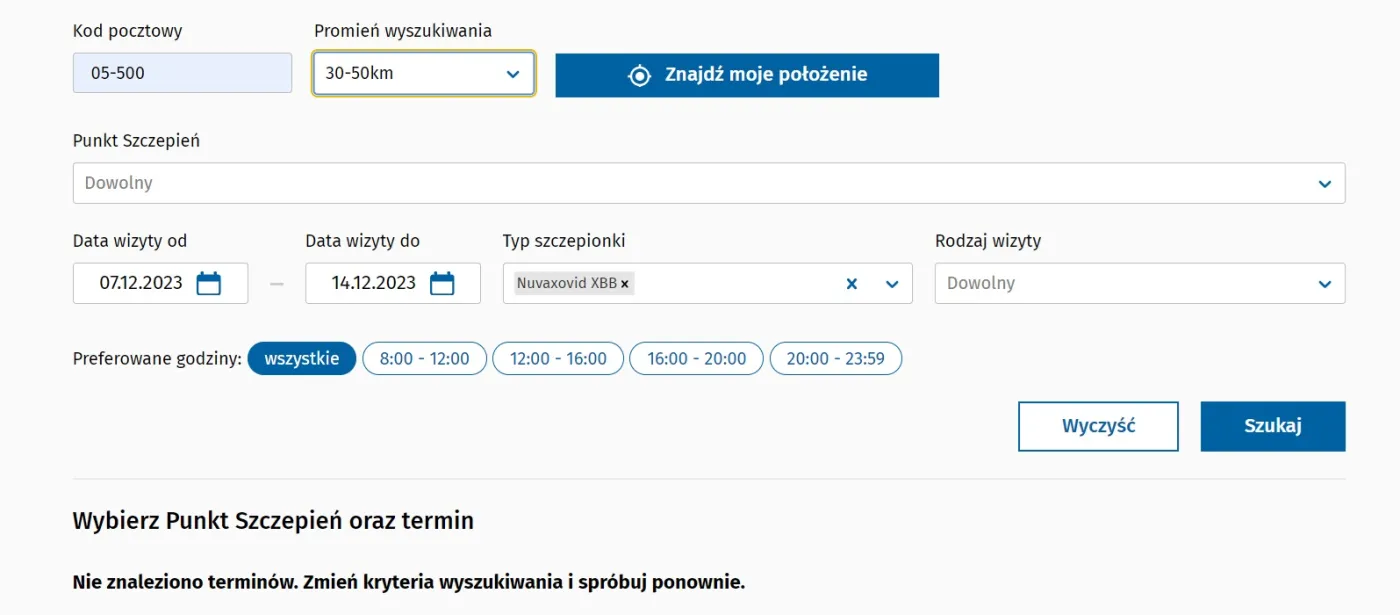Click the Wyczyść button
This screenshot has height=615, width=1400.
point(1098,426)
